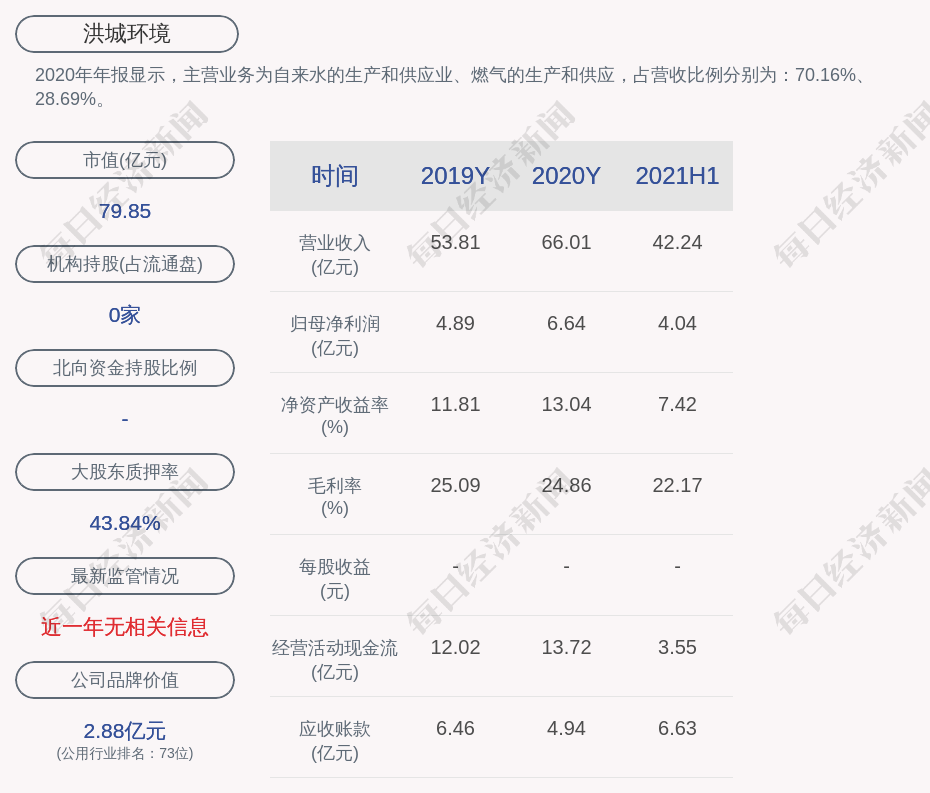930x793 pixels.
Task: Select the 0家 institutional holdings value
Action: [x=125, y=315]
